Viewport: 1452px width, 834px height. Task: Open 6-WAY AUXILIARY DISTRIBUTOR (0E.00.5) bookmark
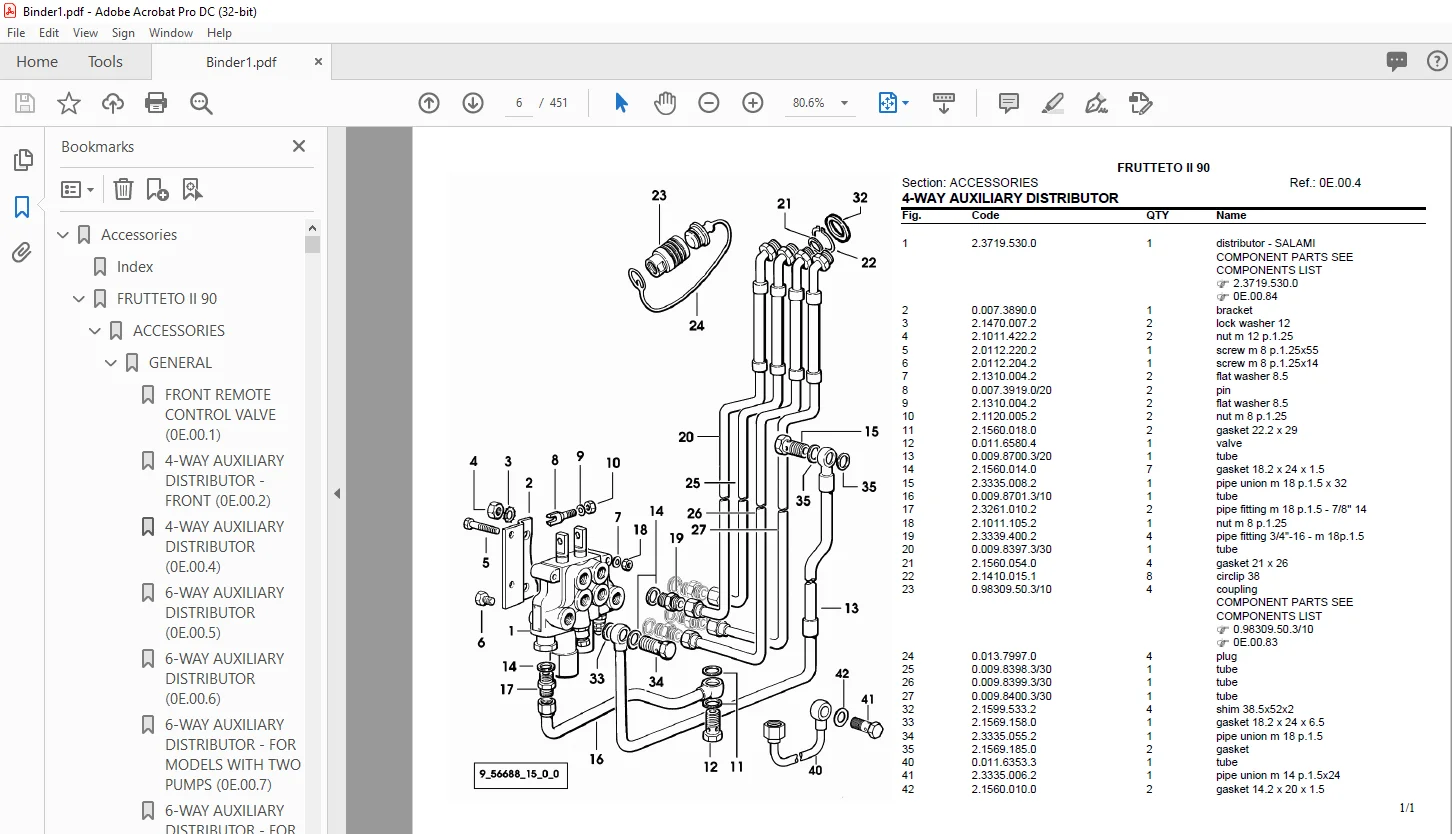(224, 613)
